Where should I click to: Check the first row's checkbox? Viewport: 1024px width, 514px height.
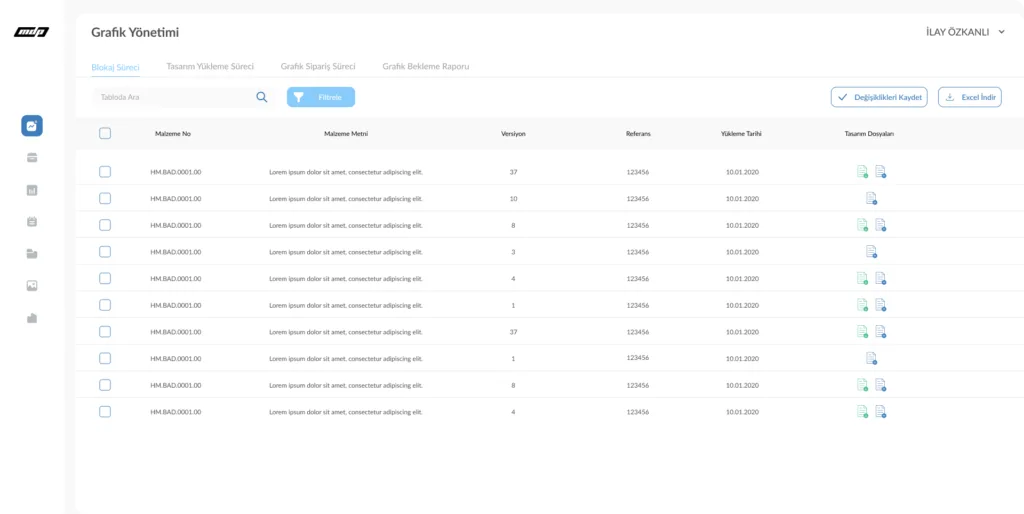[105, 172]
